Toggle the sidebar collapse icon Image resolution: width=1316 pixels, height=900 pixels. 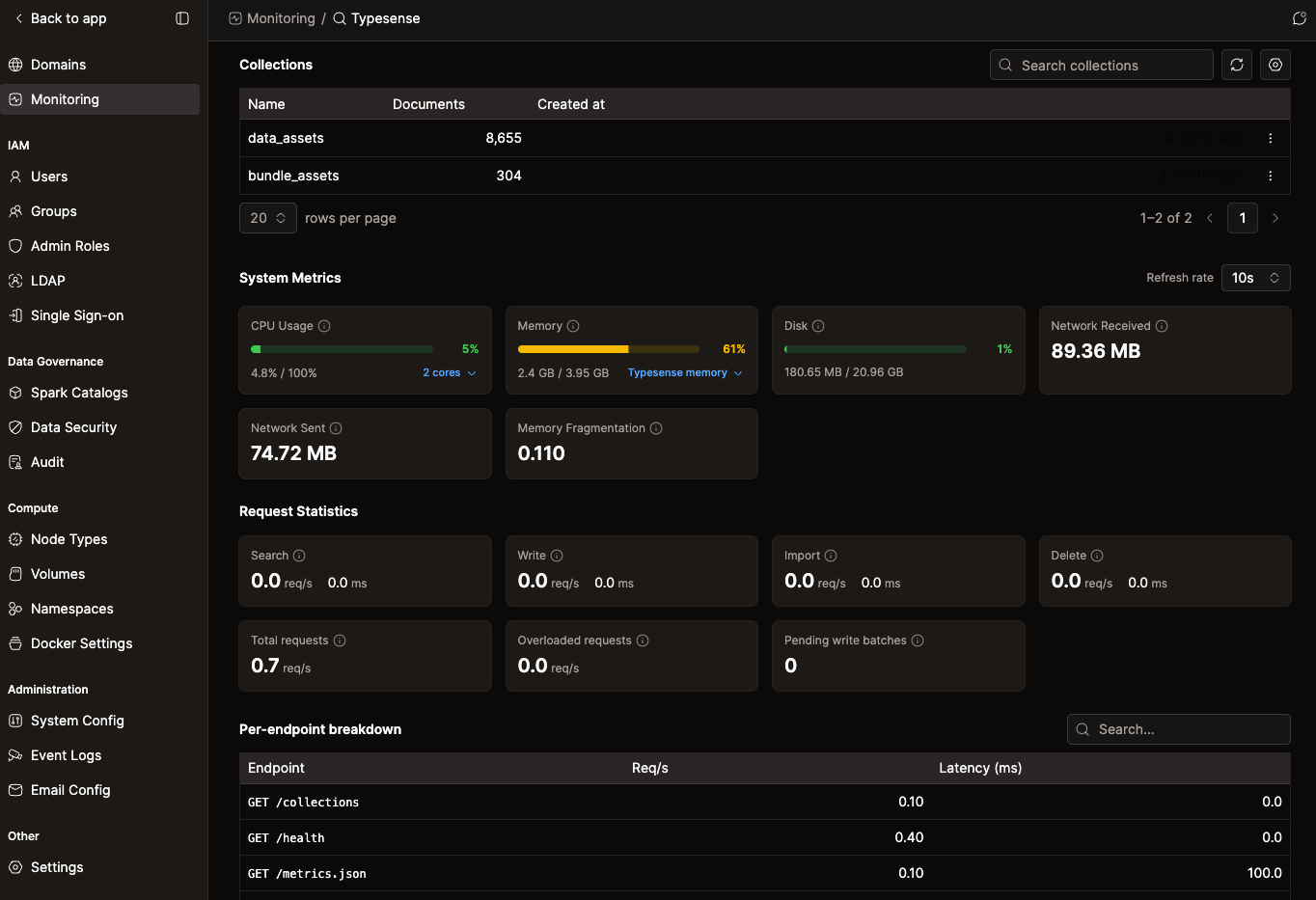coord(182,18)
